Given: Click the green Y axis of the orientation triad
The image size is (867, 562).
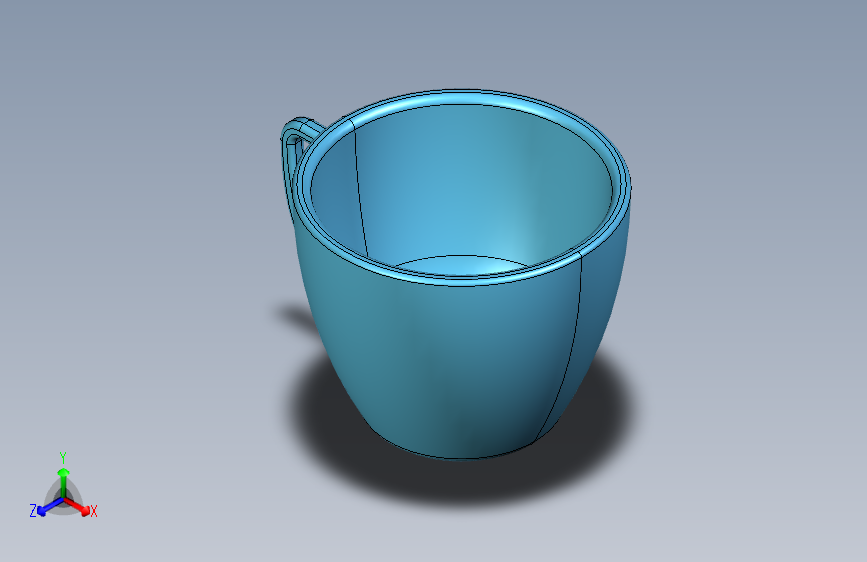Looking at the screenshot, I should (64, 483).
